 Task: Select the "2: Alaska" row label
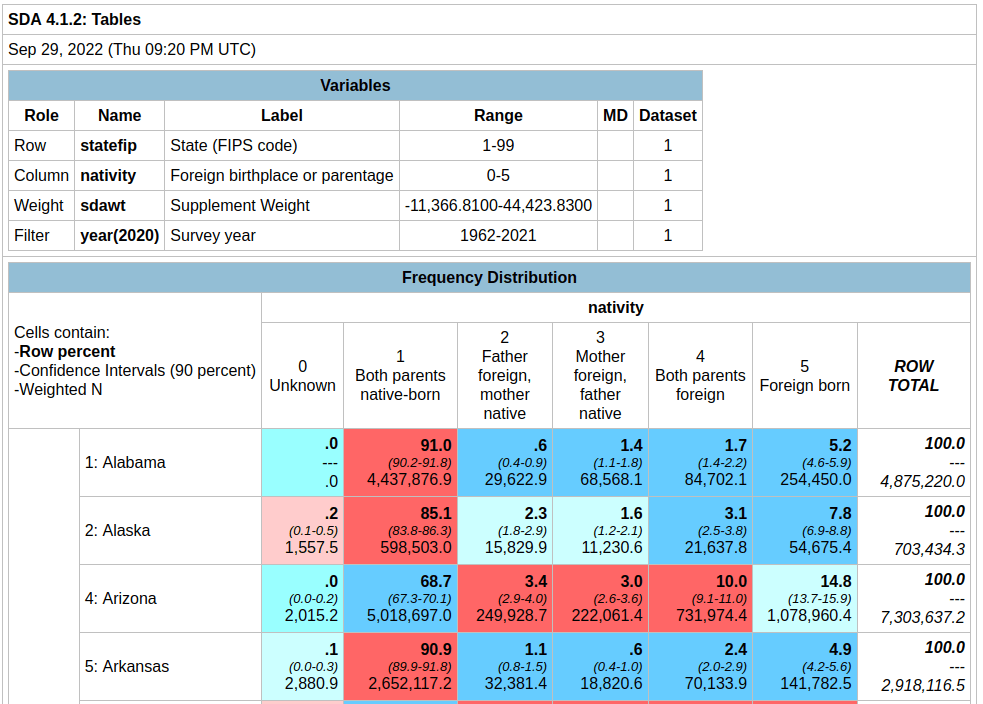point(117,530)
